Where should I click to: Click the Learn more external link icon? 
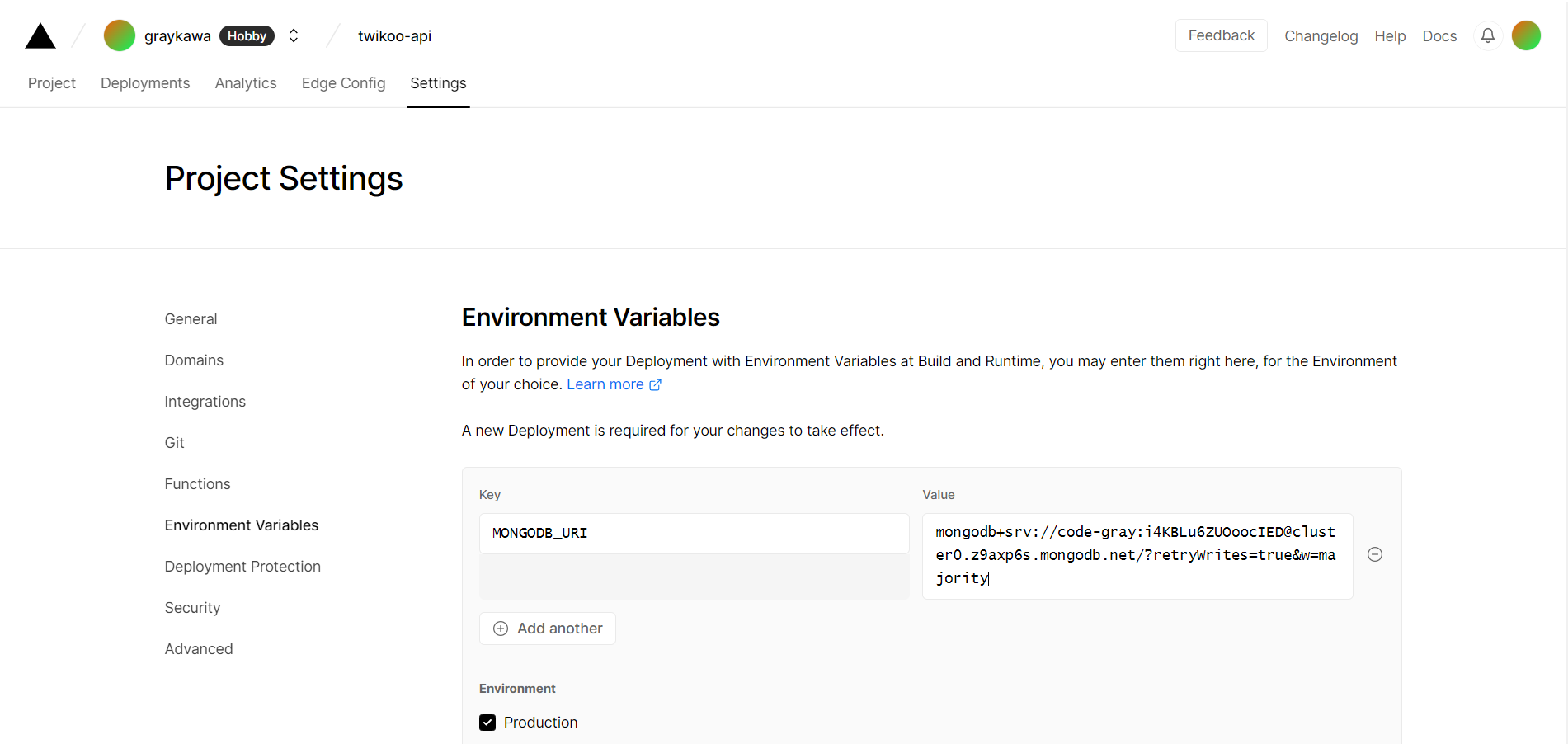pyautogui.click(x=655, y=385)
